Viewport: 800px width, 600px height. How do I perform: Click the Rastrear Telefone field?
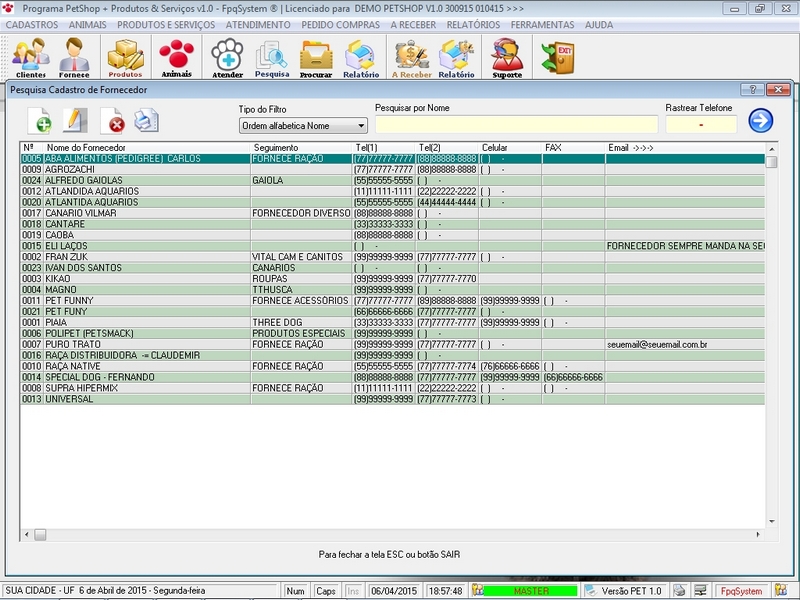coord(701,124)
